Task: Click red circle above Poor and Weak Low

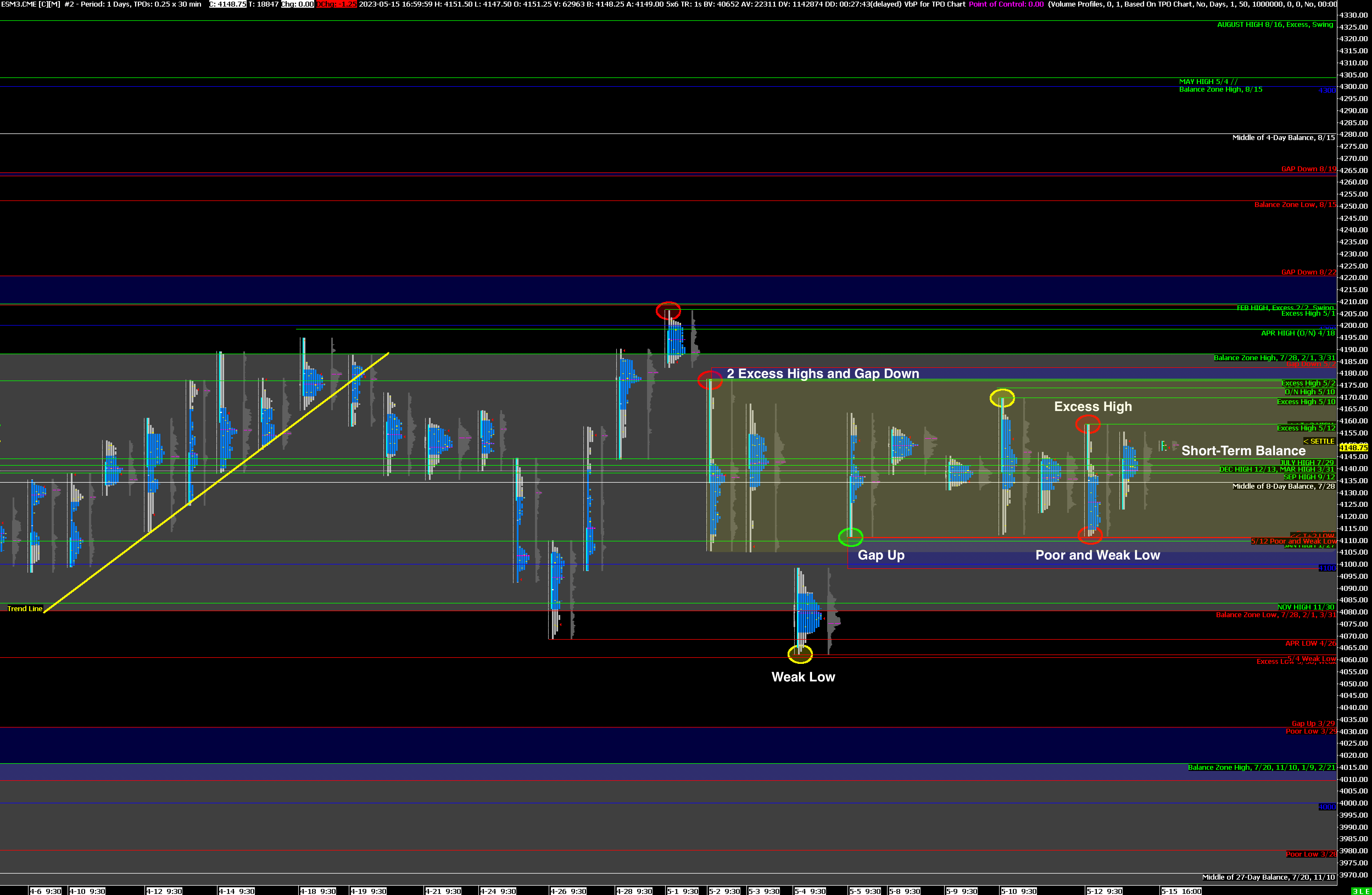Action: point(1090,535)
